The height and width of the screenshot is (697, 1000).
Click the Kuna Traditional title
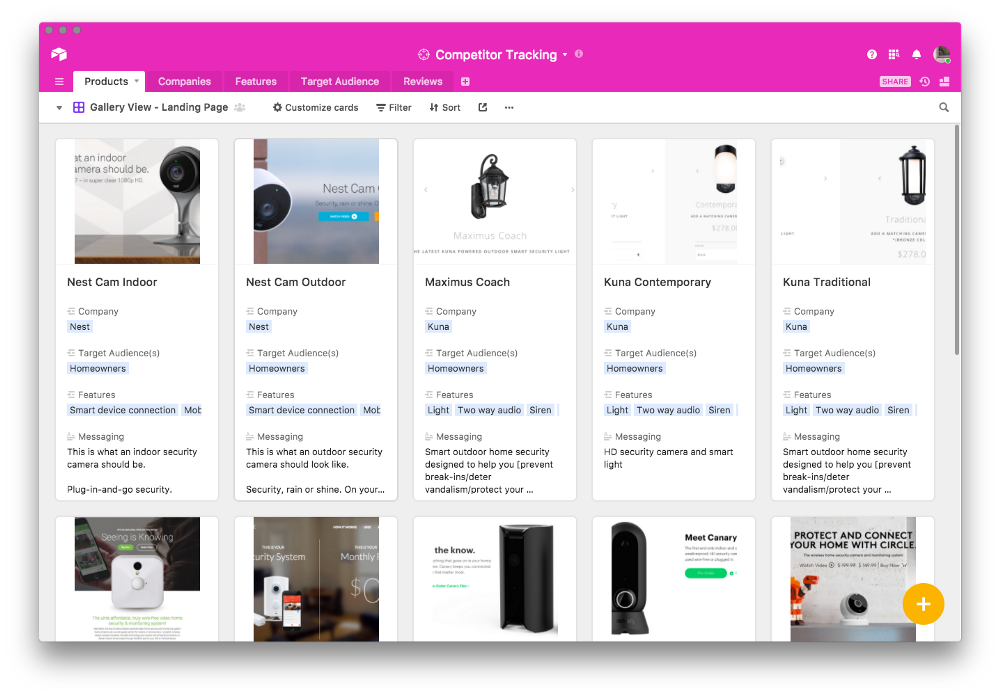click(x=827, y=282)
